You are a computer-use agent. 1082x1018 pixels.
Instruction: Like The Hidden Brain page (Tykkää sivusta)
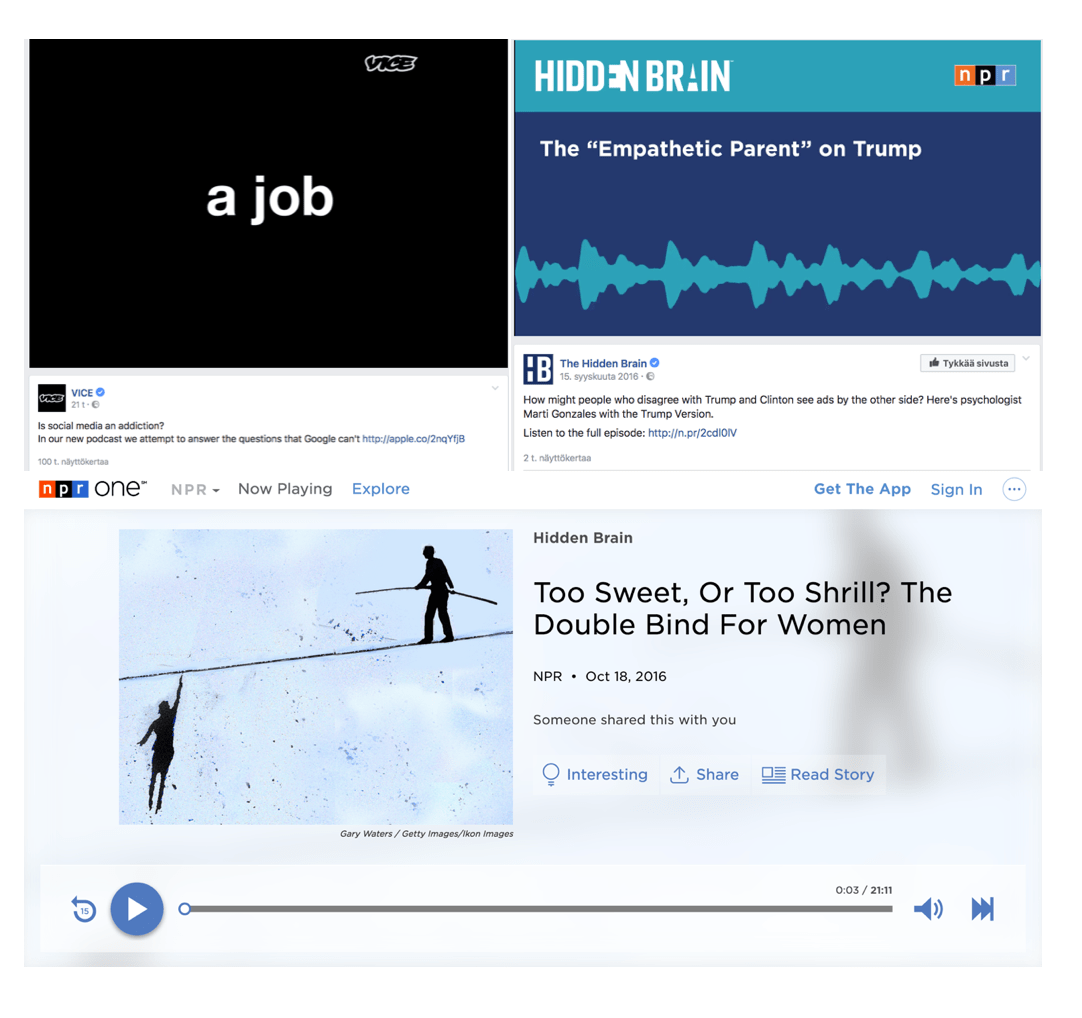pyautogui.click(x=967, y=363)
